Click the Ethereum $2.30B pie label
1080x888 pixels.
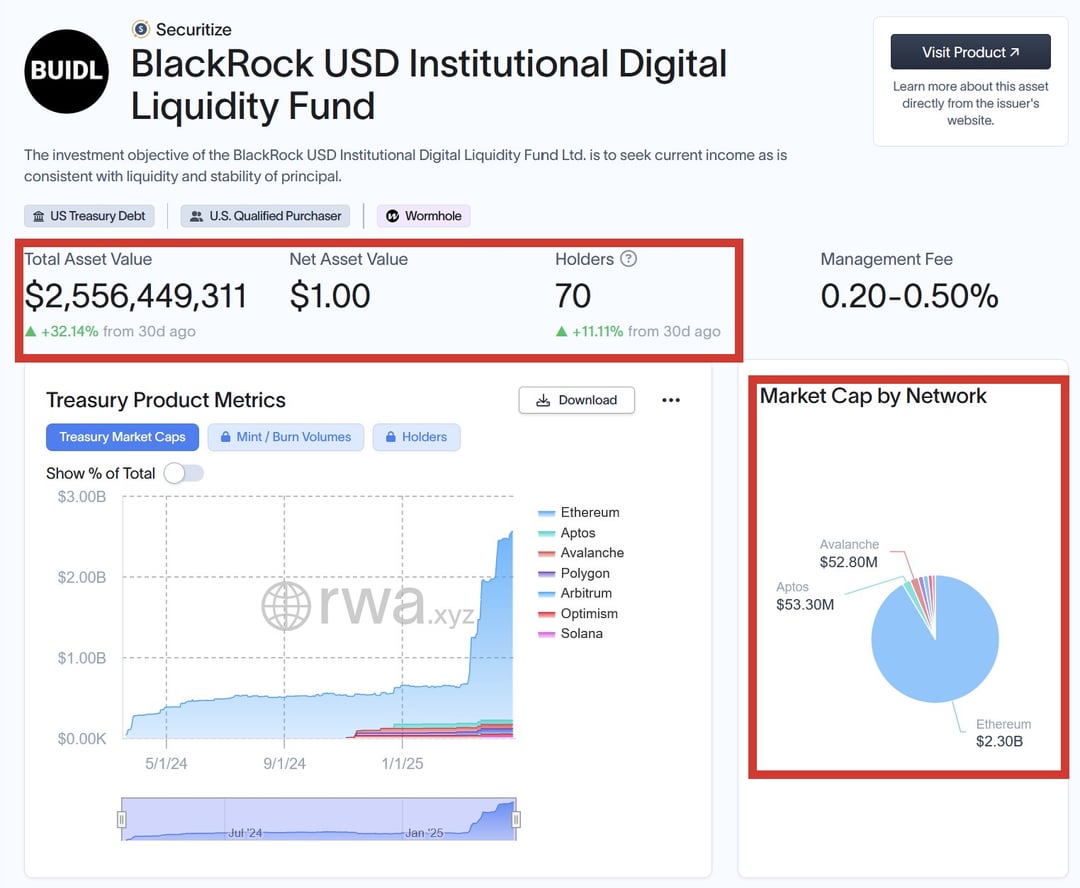coord(1003,733)
